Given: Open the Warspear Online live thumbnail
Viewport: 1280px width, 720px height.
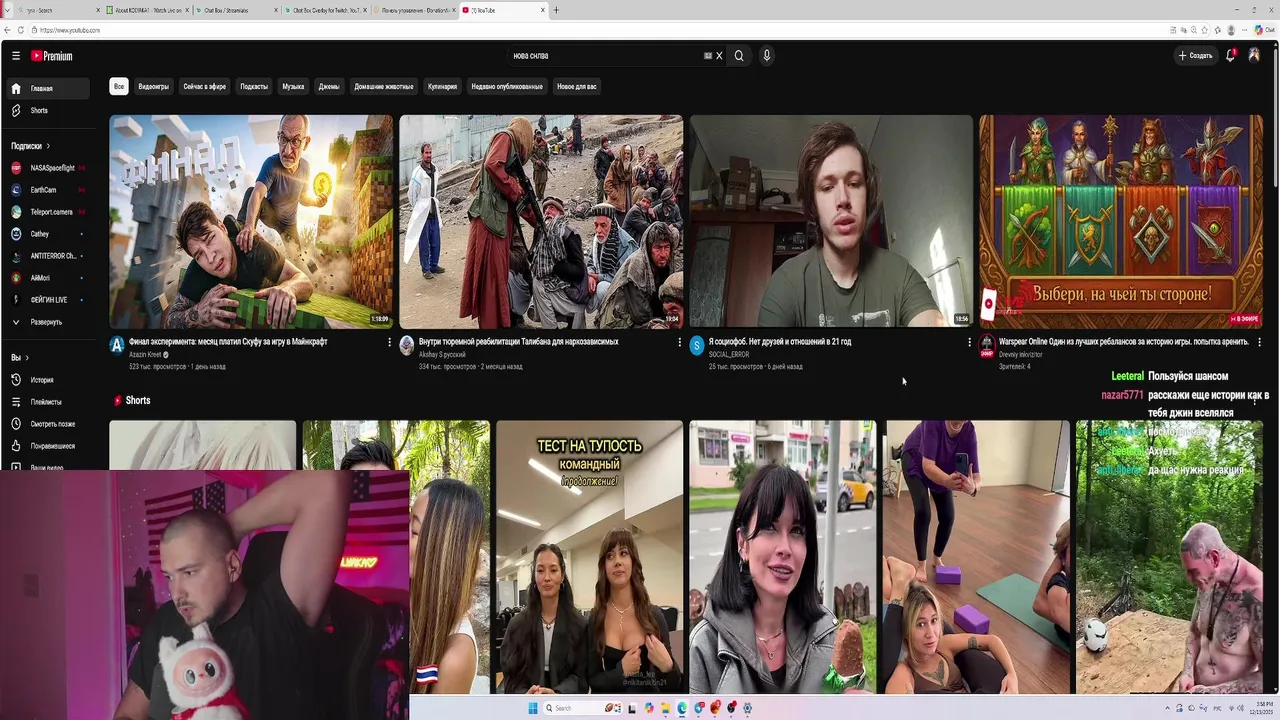Looking at the screenshot, I should (1121, 221).
